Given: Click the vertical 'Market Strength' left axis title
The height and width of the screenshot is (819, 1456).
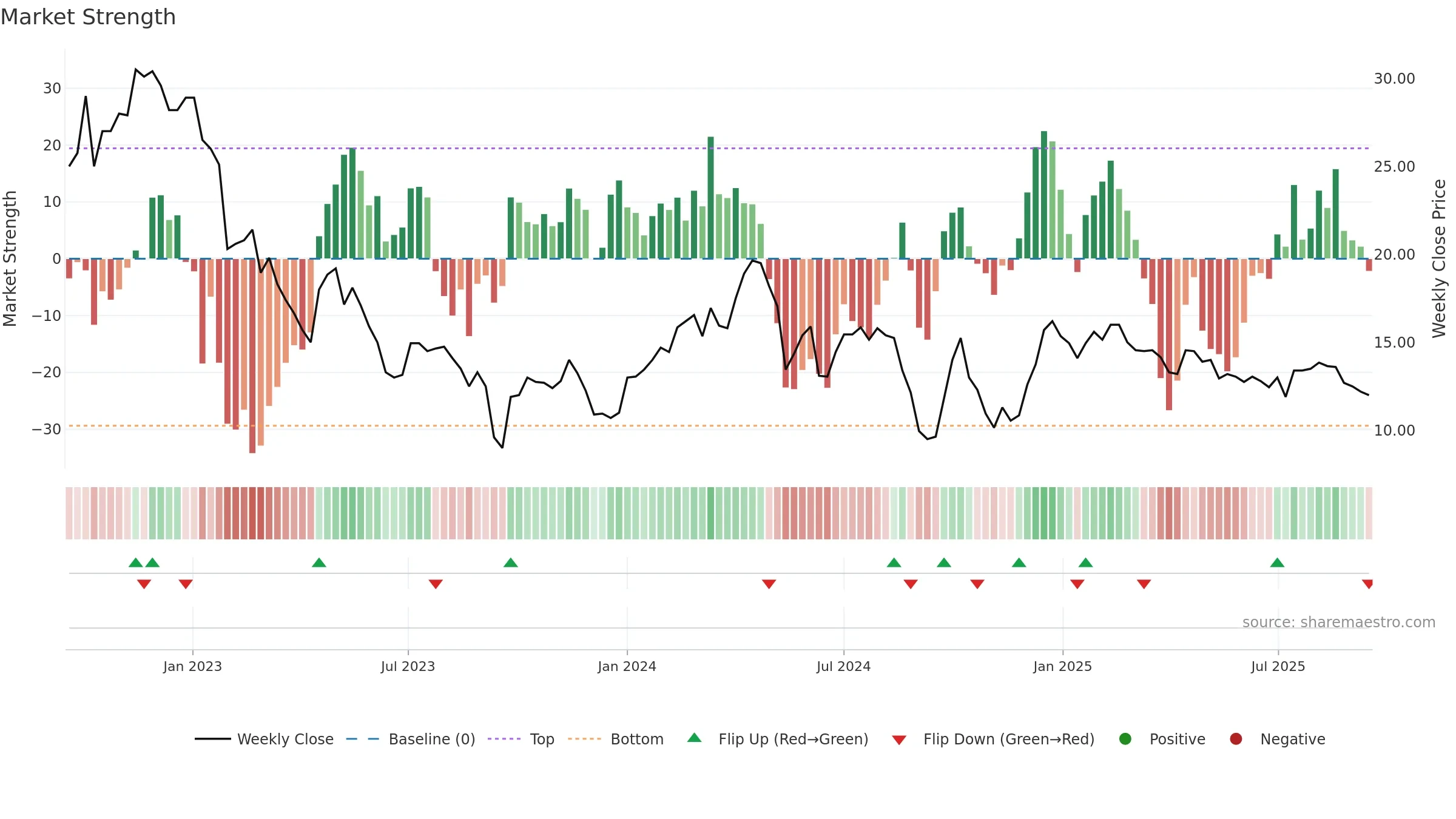Looking at the screenshot, I should (x=10, y=258).
